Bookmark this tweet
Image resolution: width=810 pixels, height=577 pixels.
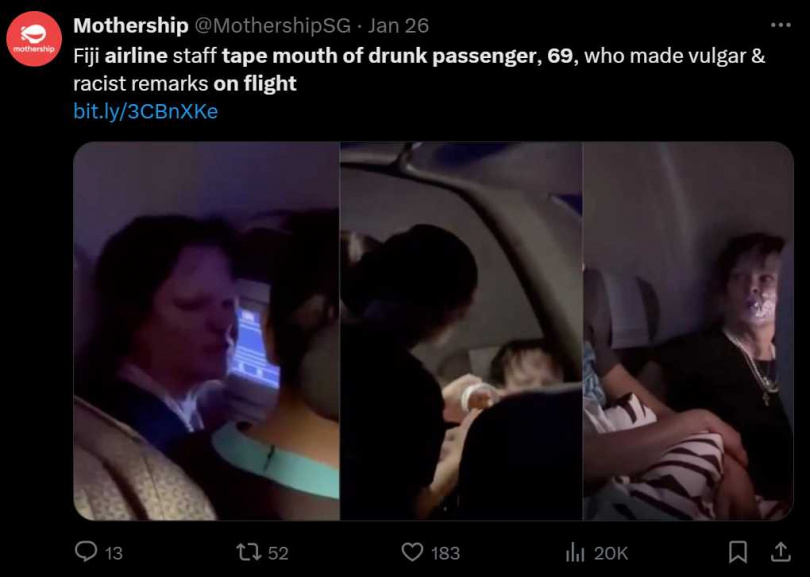tap(737, 551)
